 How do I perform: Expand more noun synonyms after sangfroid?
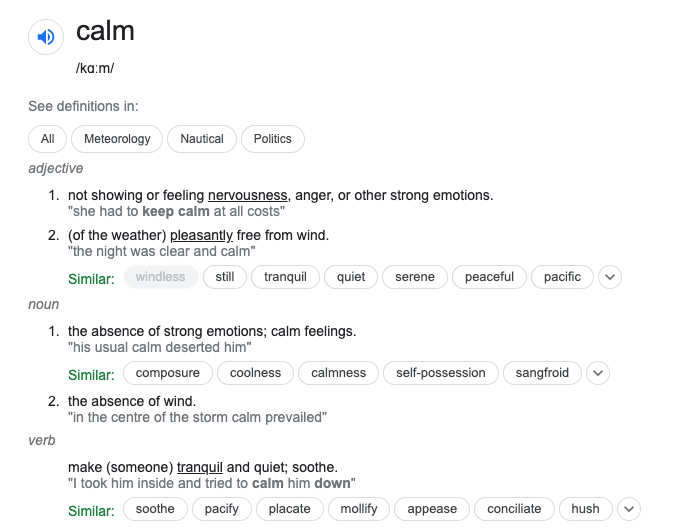[x=597, y=373]
